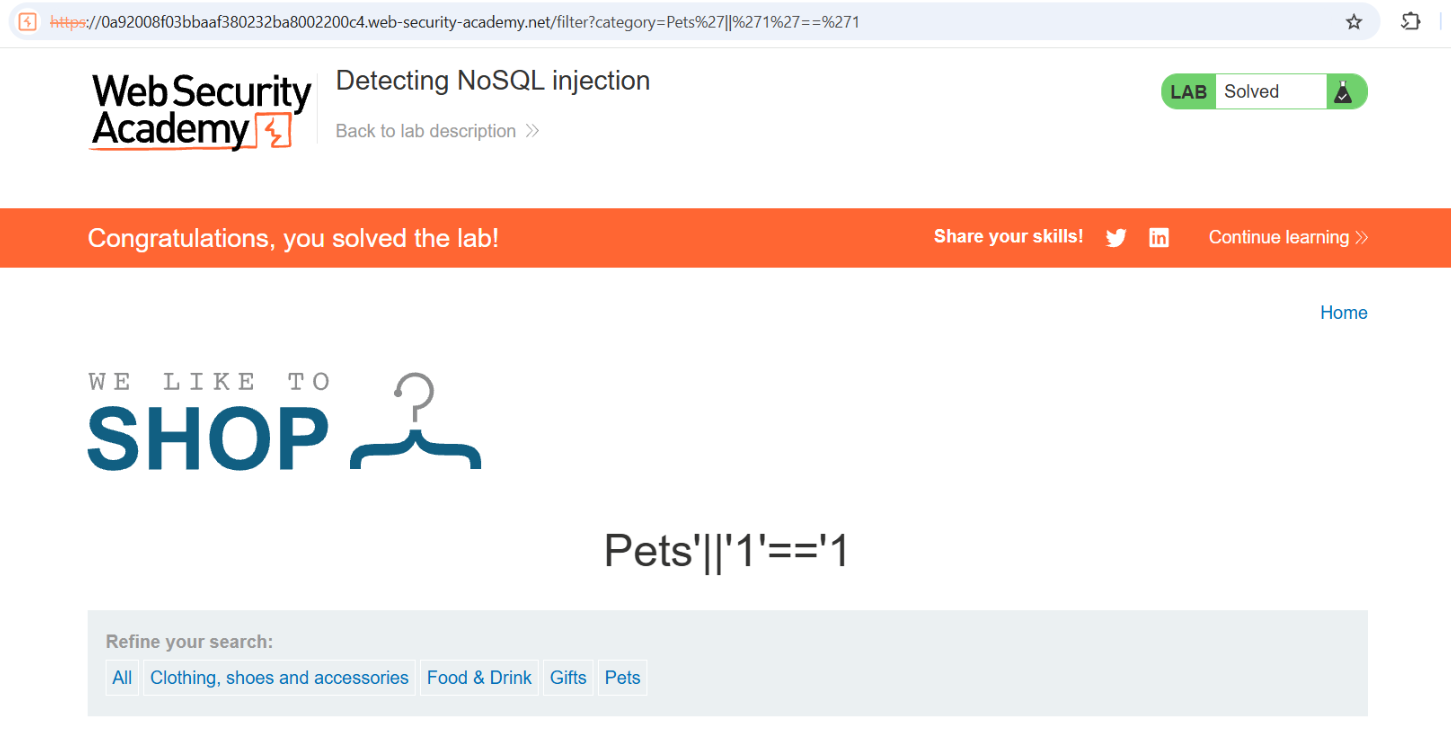1451x731 pixels.
Task: Click the bookmark star icon in address bar
Action: [x=1354, y=22]
